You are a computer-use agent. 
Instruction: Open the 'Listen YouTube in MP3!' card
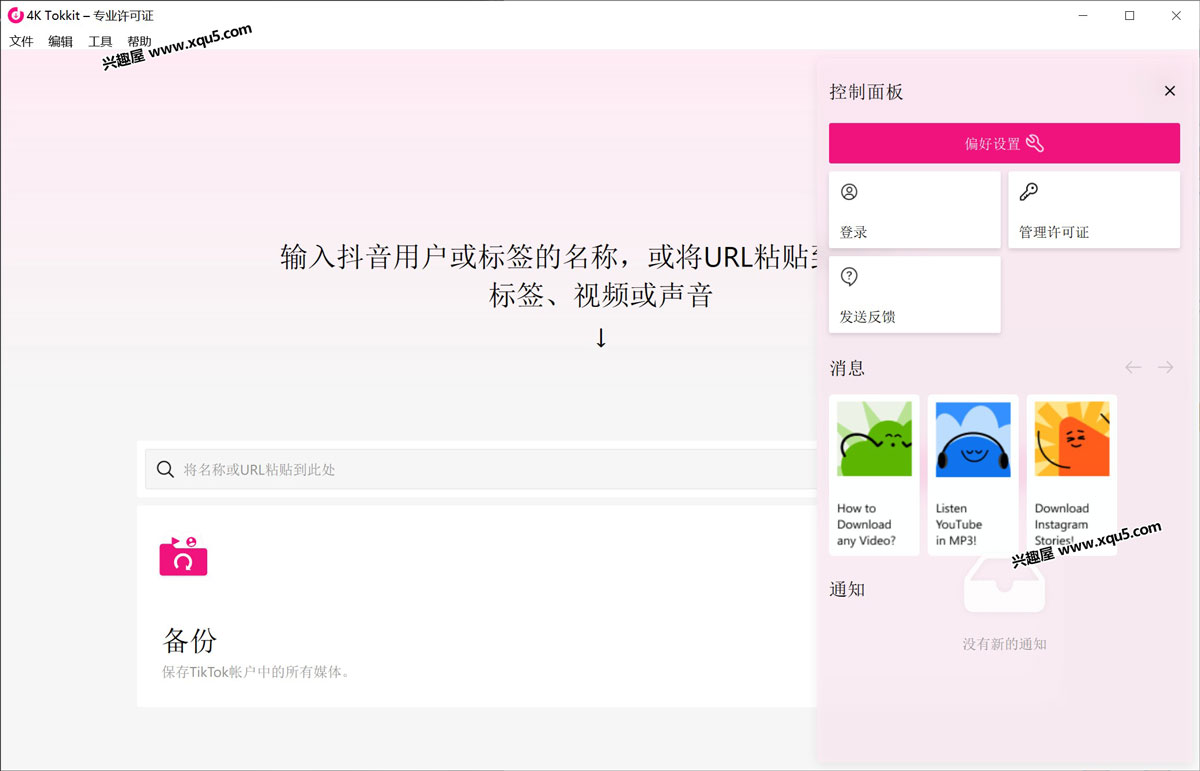[973, 475]
